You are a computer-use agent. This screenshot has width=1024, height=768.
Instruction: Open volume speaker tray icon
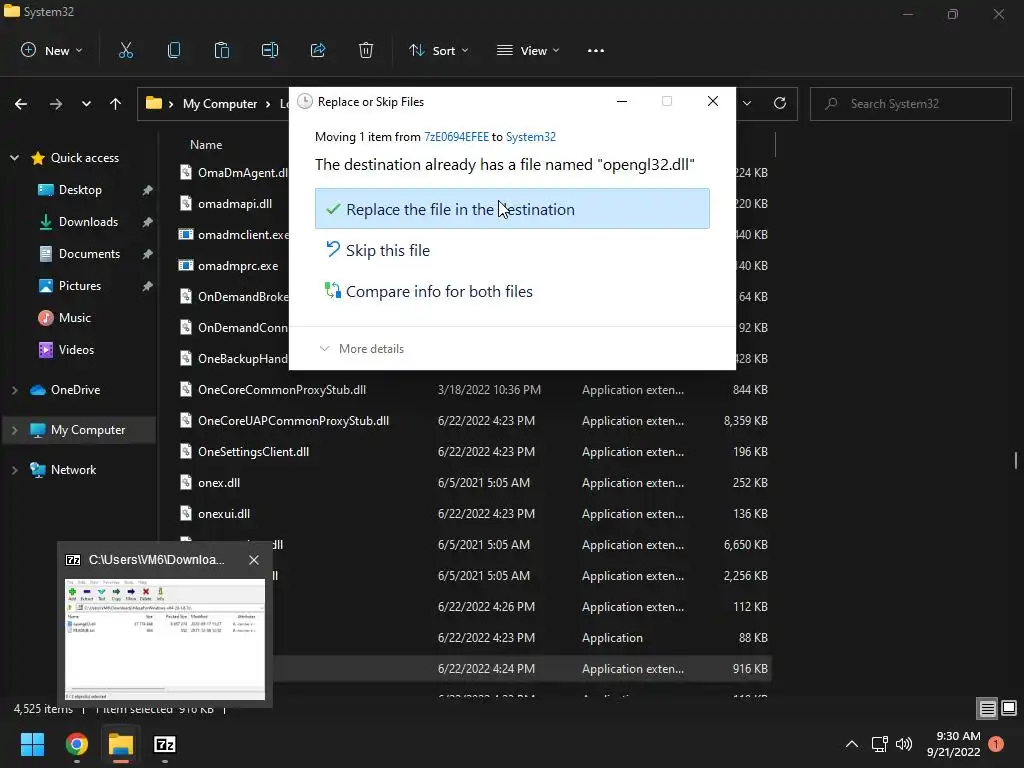click(904, 744)
